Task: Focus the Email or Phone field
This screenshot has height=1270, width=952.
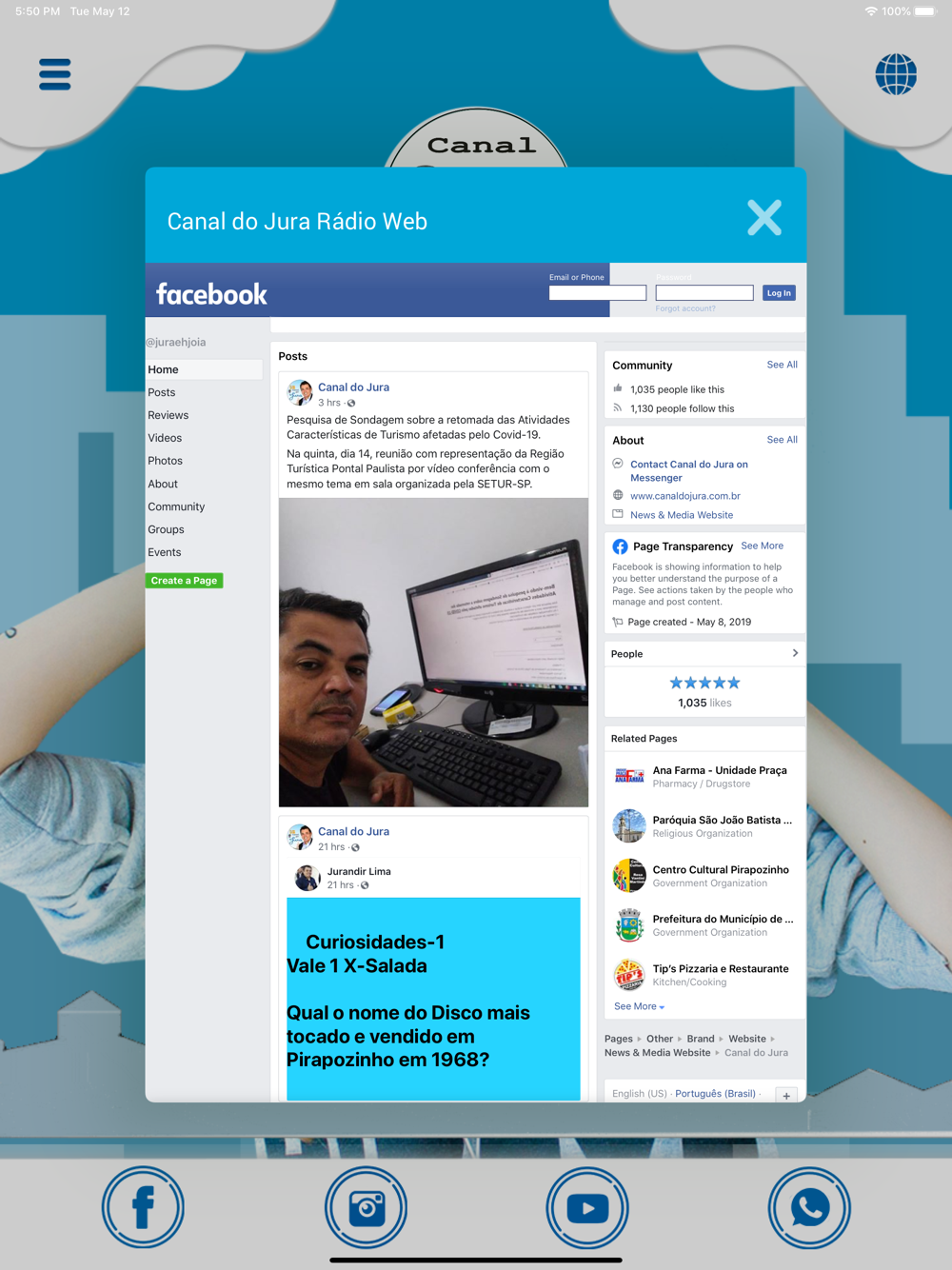Action: (x=598, y=293)
